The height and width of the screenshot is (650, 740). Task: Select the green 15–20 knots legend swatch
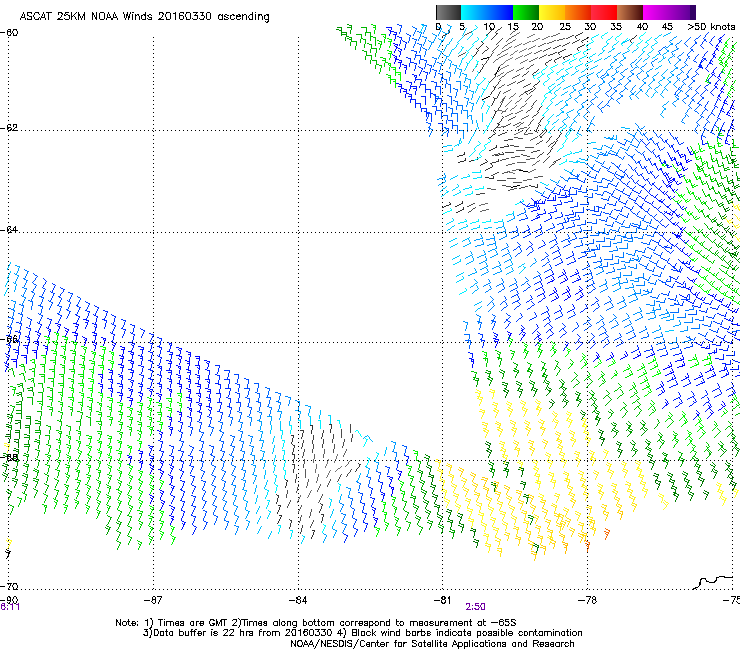tap(526, 12)
